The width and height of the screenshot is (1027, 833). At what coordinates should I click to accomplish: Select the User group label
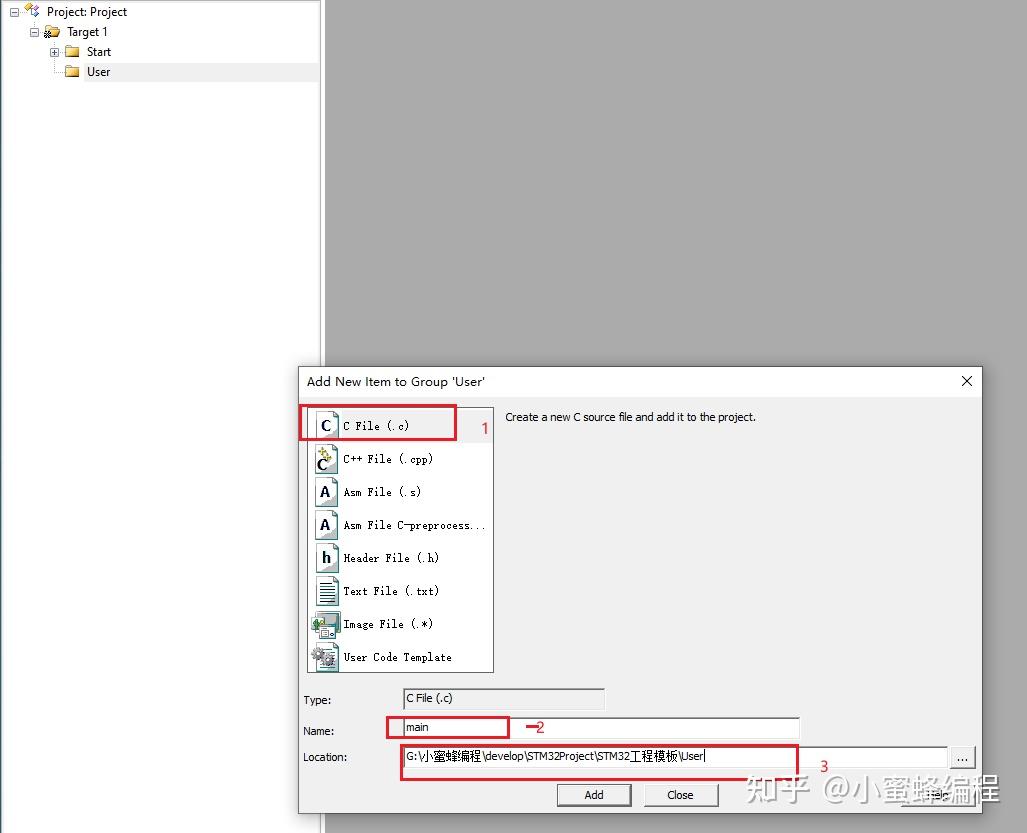[x=98, y=72]
